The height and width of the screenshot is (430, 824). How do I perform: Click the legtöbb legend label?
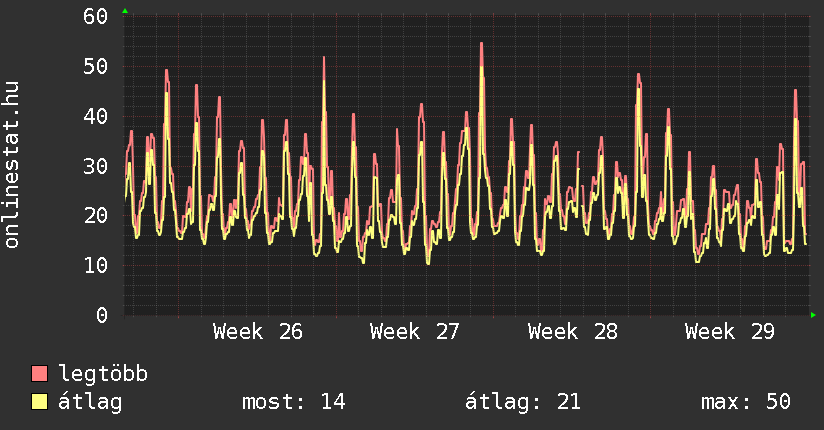pyautogui.click(x=103, y=374)
